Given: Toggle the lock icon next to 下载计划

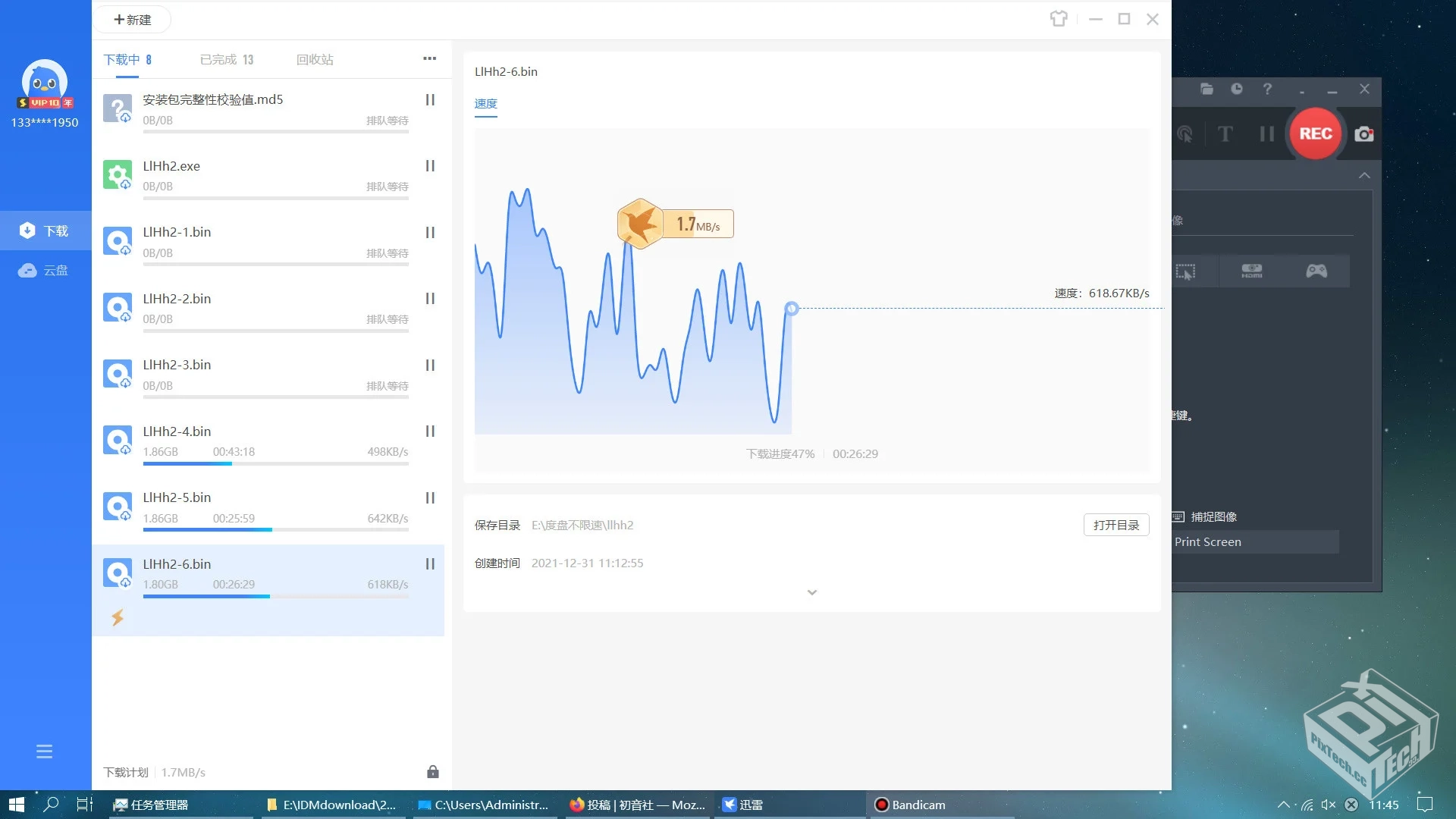Looking at the screenshot, I should [x=431, y=771].
